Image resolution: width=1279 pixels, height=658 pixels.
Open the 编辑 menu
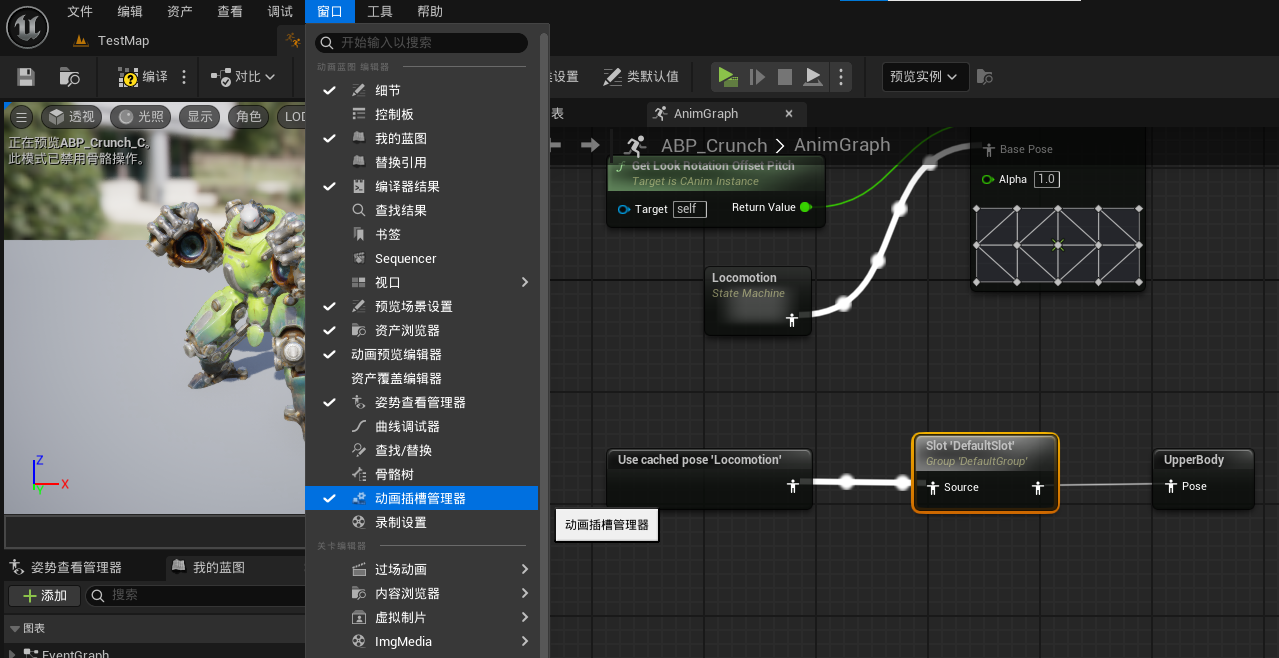[130, 12]
